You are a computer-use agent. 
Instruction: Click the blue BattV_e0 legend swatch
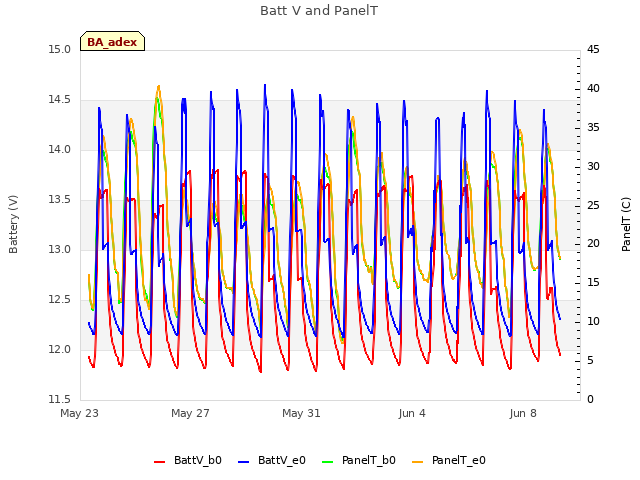click(x=244, y=462)
